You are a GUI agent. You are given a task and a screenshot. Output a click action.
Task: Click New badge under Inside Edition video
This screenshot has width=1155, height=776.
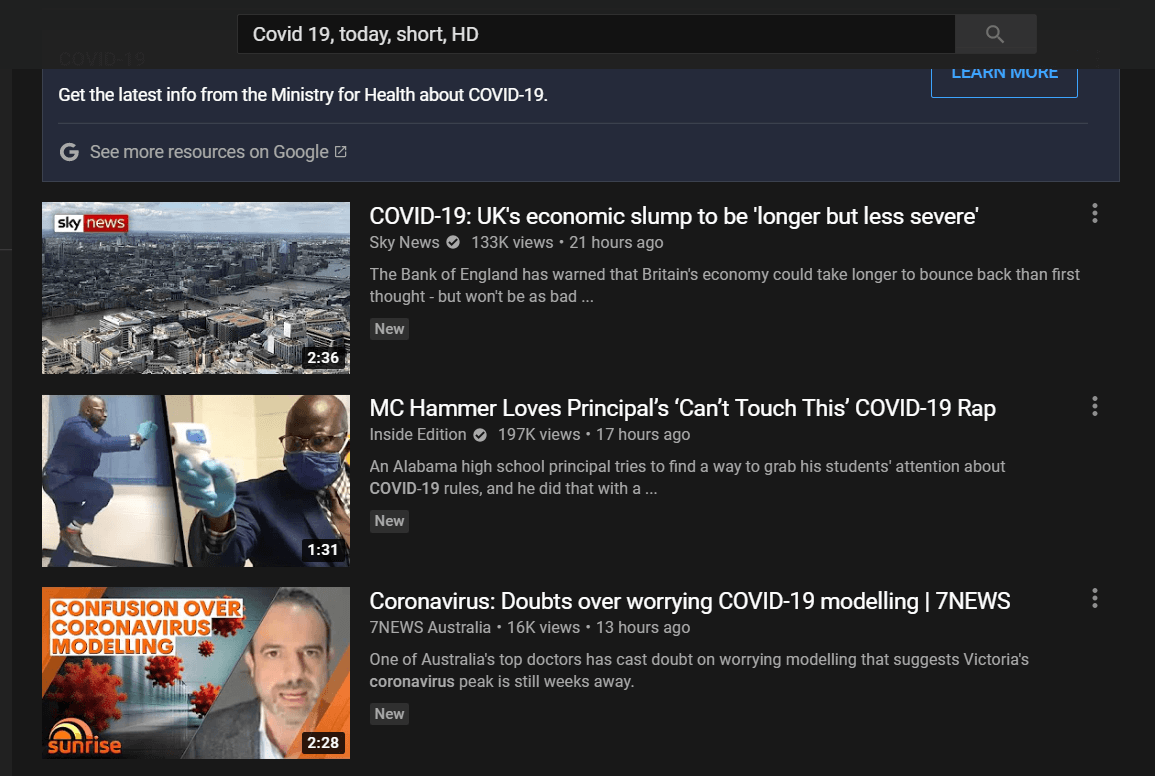point(389,521)
